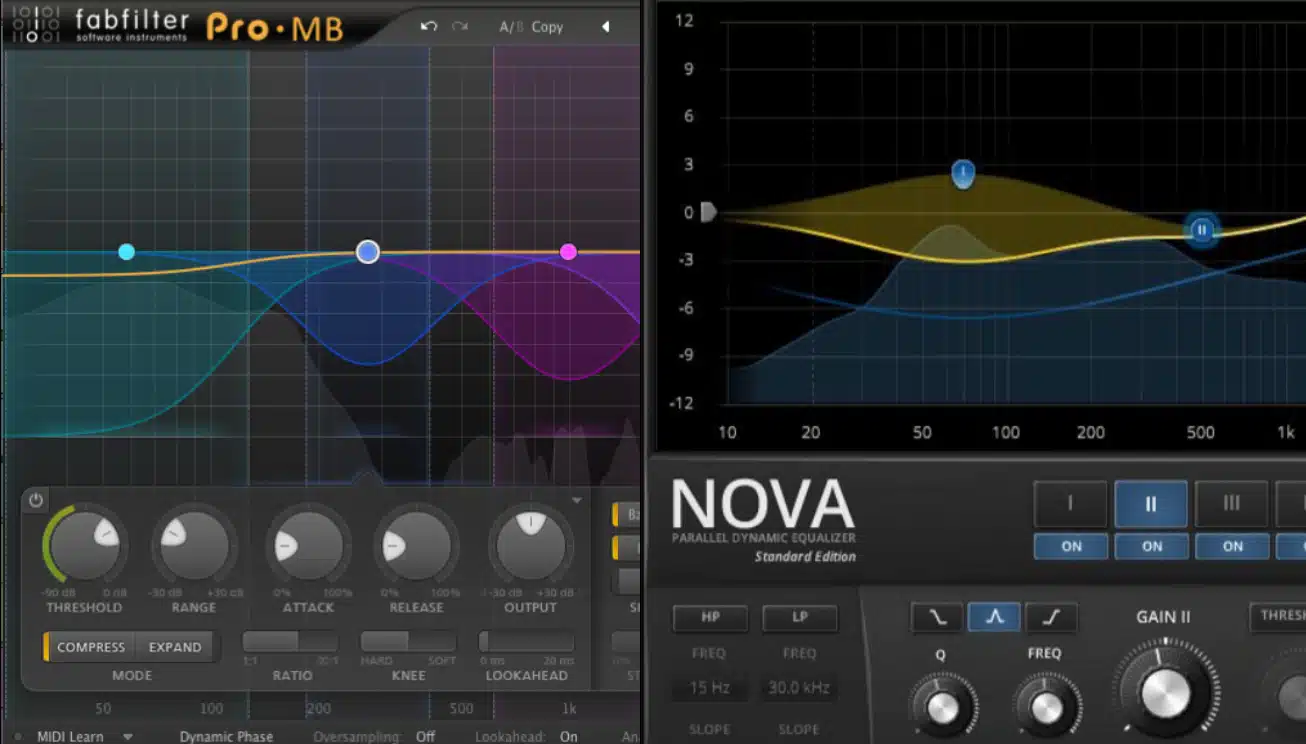Select the band II tab in Nova
The width and height of the screenshot is (1306, 744).
point(1151,504)
